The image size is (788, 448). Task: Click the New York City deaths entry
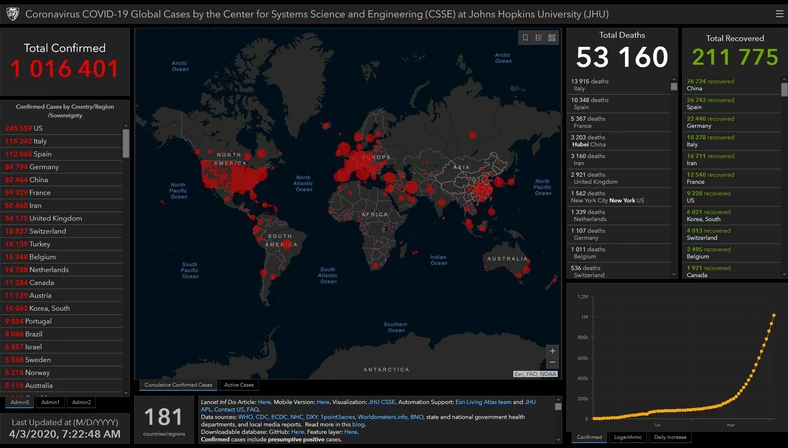[x=619, y=197]
